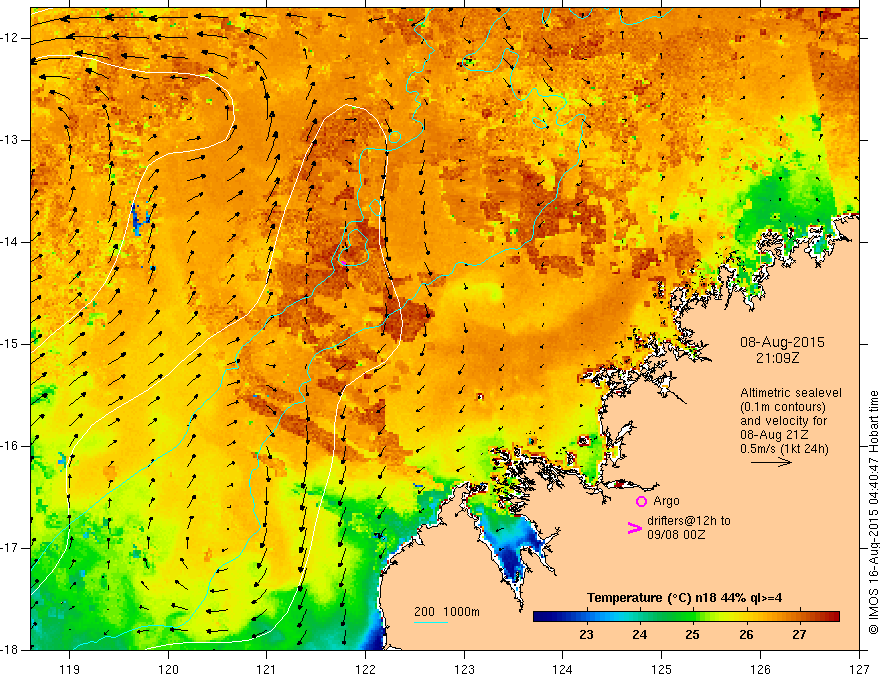Viewport: 880px width, 680px height.
Task: Click longitude axis label 127
Action: [x=859, y=669]
